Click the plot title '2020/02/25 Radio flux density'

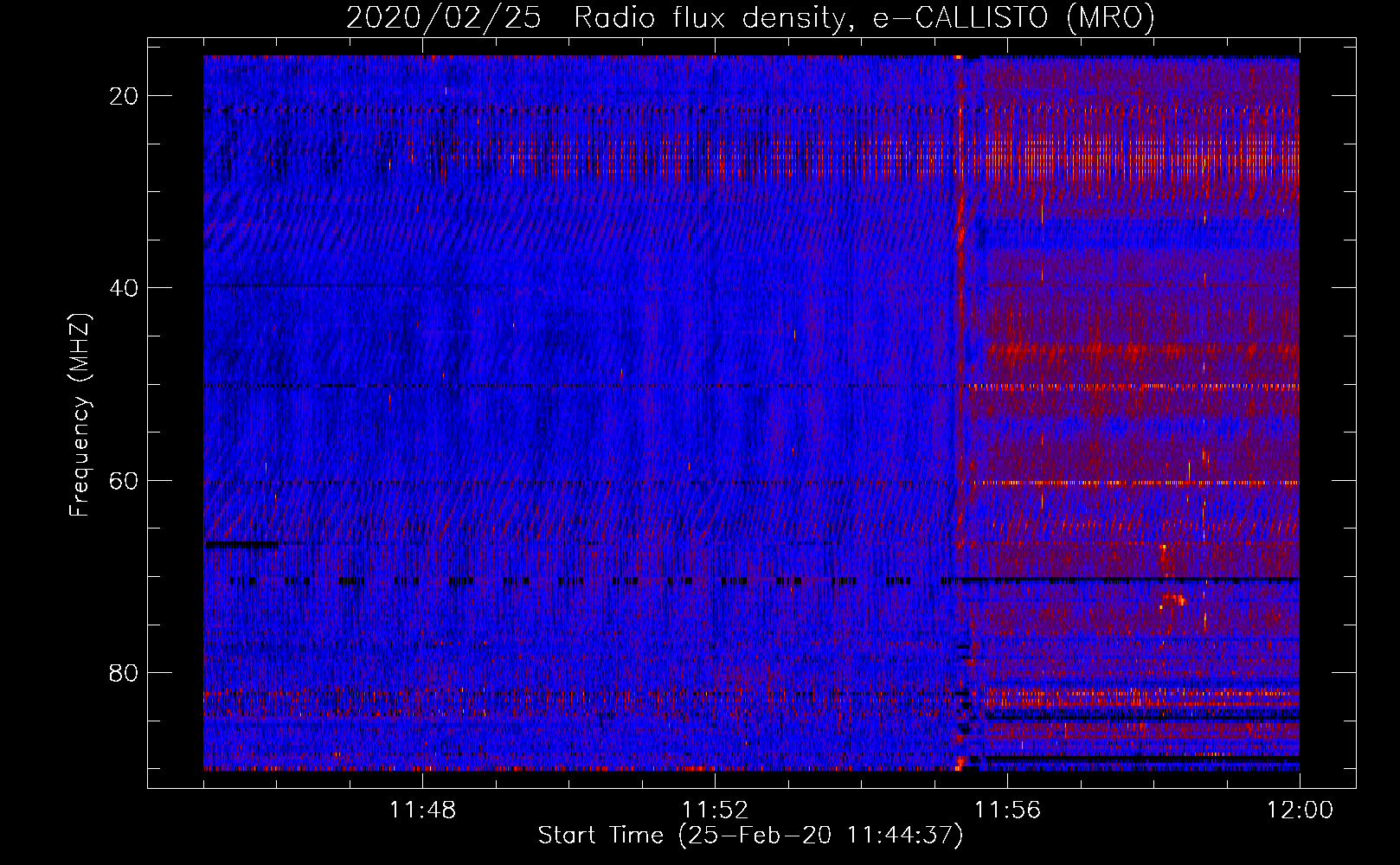click(750, 17)
